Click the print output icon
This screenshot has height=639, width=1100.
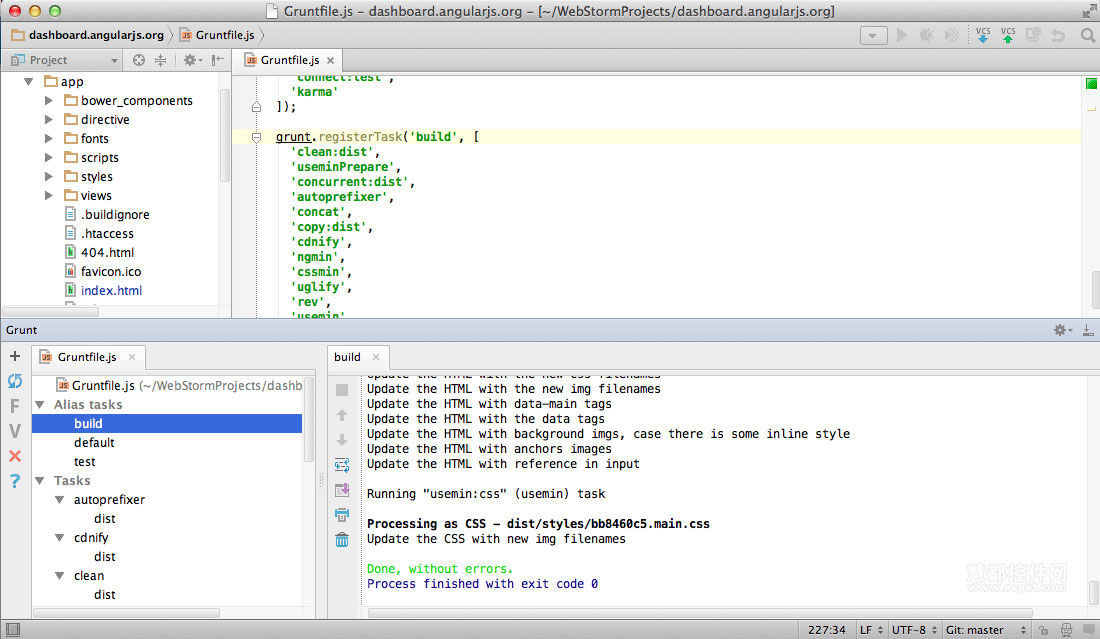point(342,515)
